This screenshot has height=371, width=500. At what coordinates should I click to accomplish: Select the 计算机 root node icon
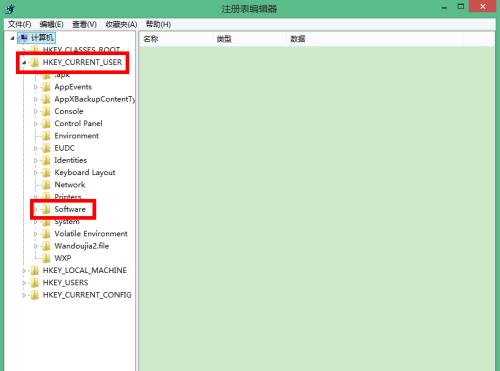point(23,38)
